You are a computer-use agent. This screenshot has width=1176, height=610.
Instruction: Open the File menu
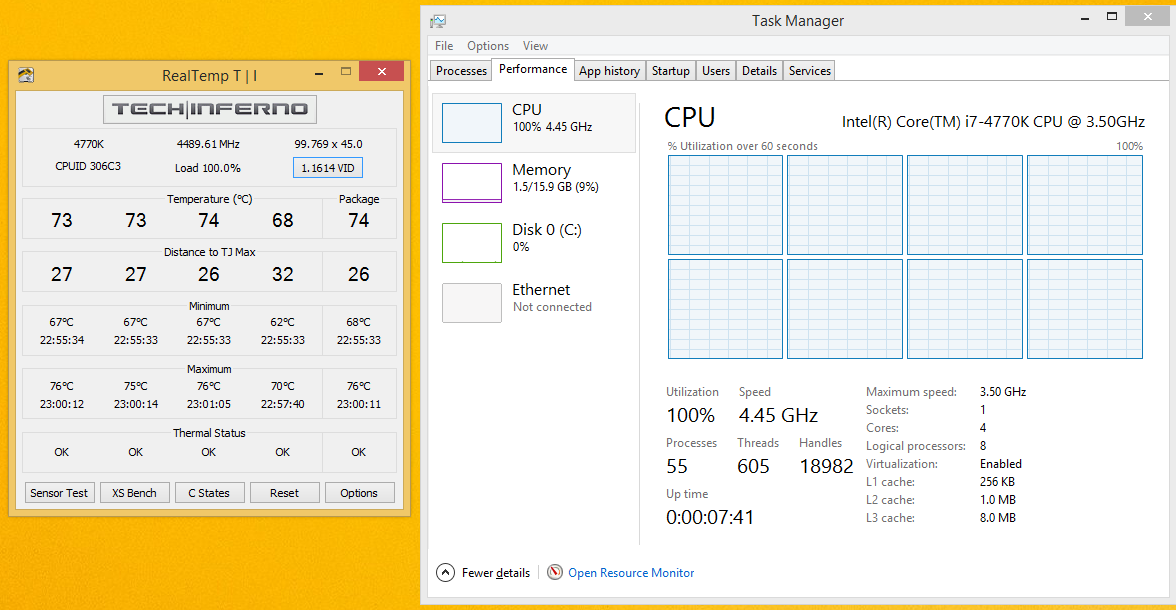click(444, 46)
